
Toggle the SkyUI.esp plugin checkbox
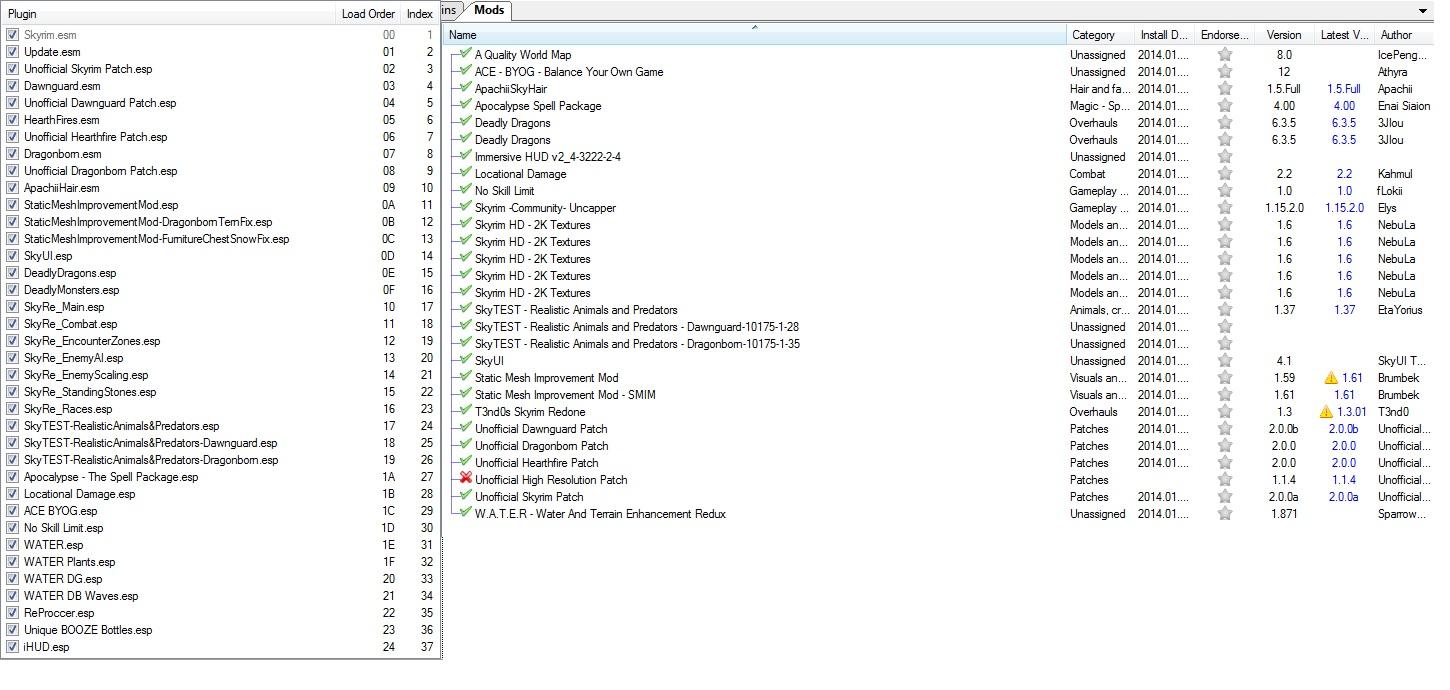click(x=12, y=256)
